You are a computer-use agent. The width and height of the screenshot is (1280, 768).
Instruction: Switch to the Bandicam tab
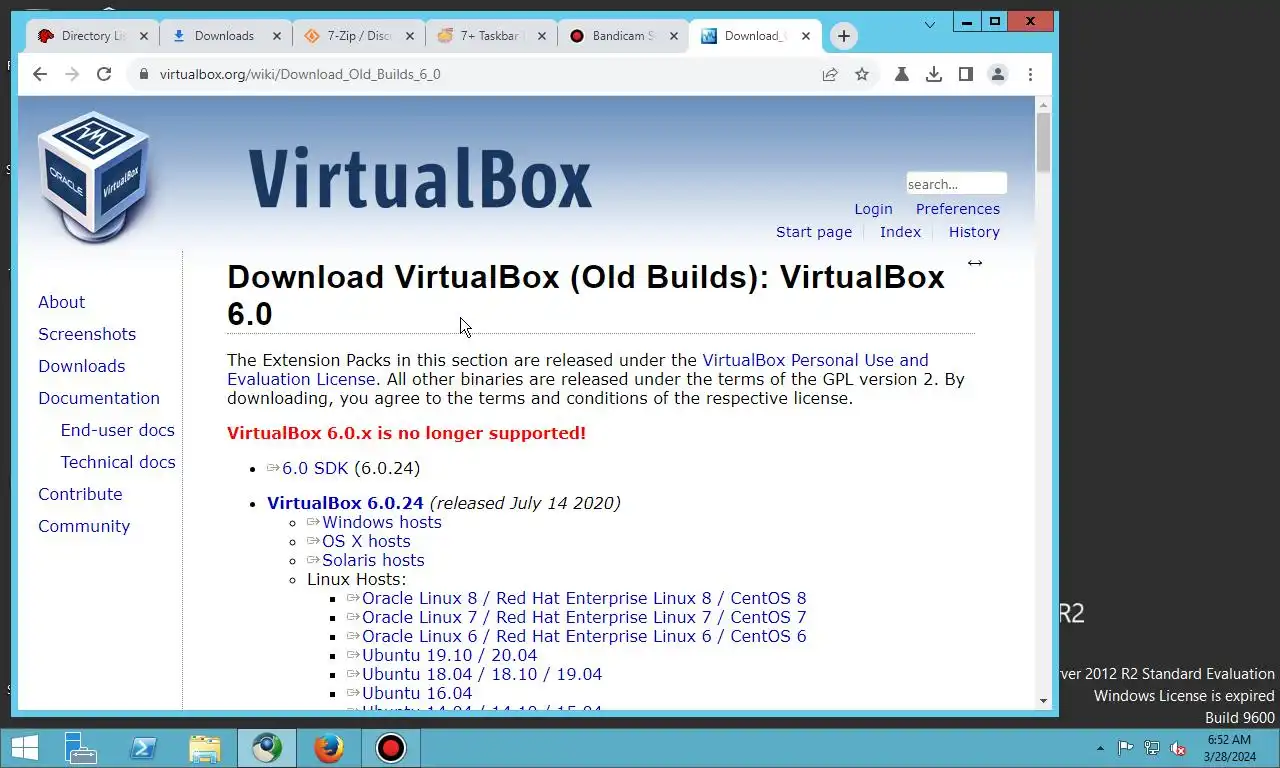point(624,36)
